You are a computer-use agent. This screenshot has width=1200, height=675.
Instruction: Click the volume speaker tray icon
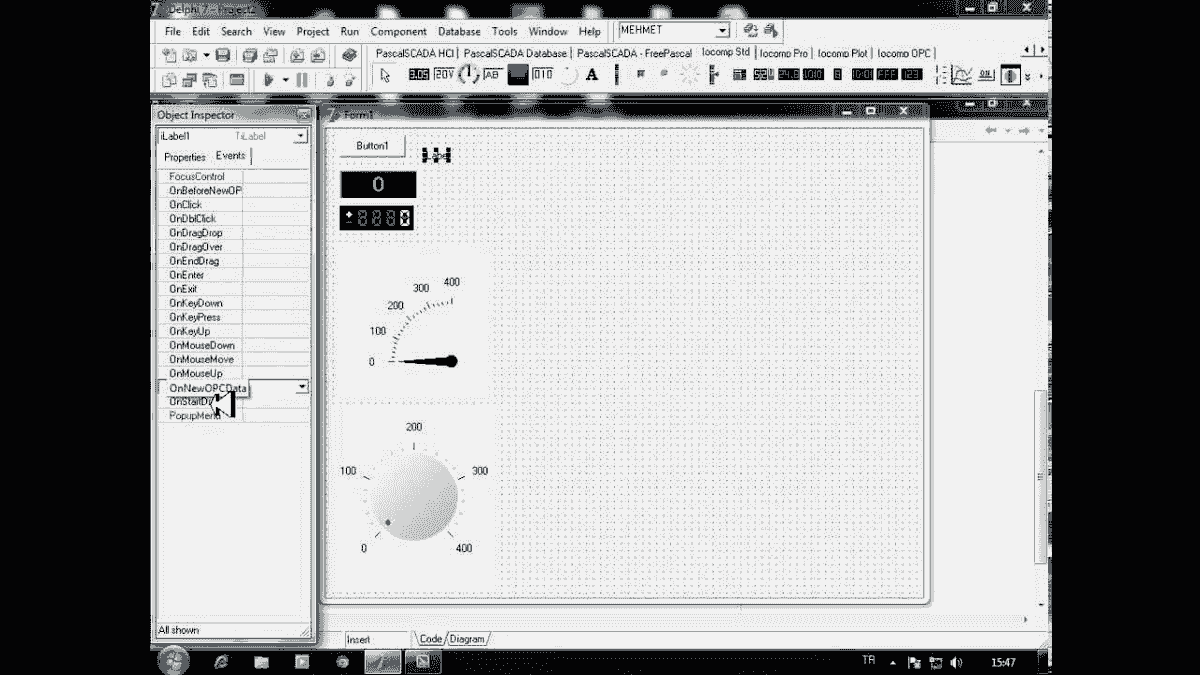click(955, 662)
